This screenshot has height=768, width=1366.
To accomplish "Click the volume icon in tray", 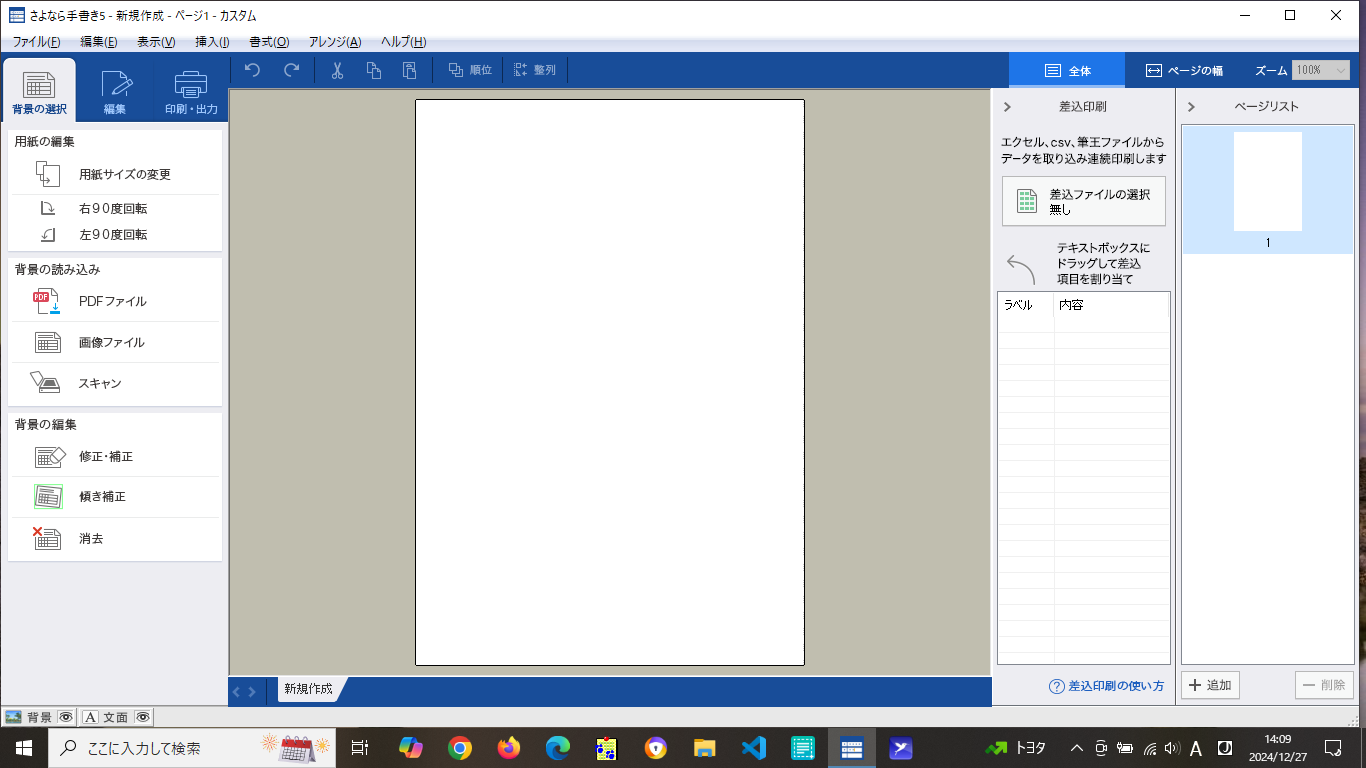I will 1172,748.
